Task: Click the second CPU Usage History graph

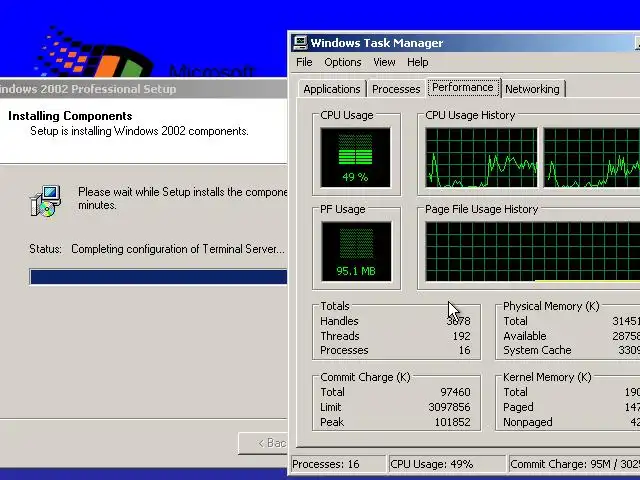Action: [592, 158]
